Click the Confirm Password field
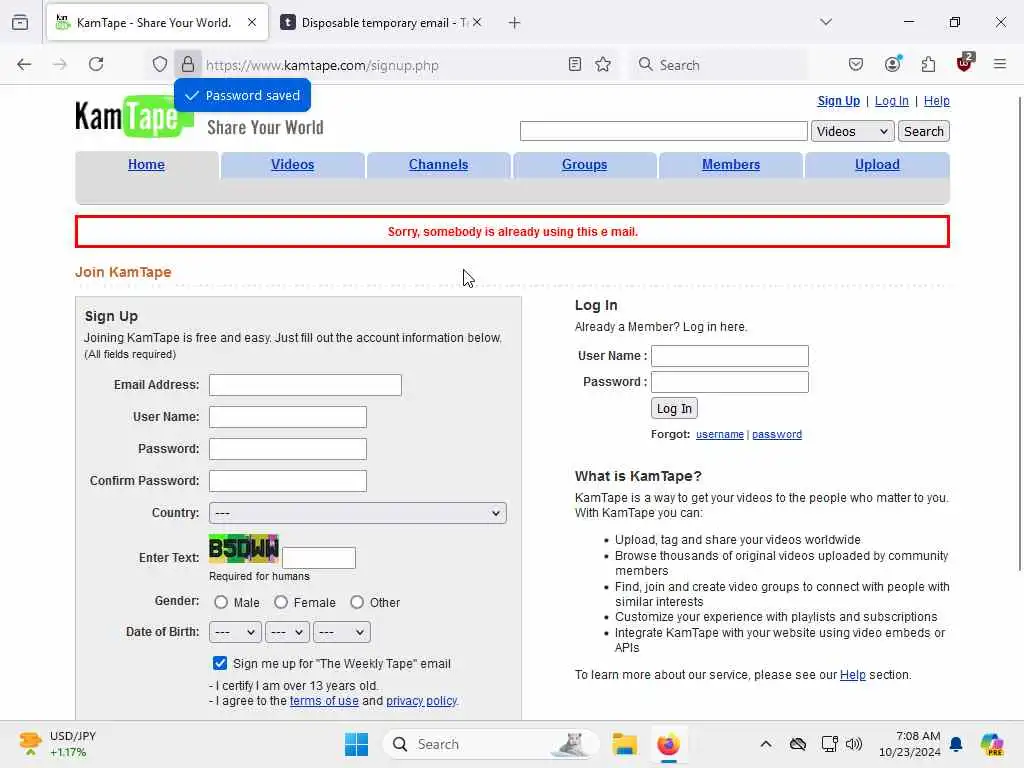 [x=287, y=481]
